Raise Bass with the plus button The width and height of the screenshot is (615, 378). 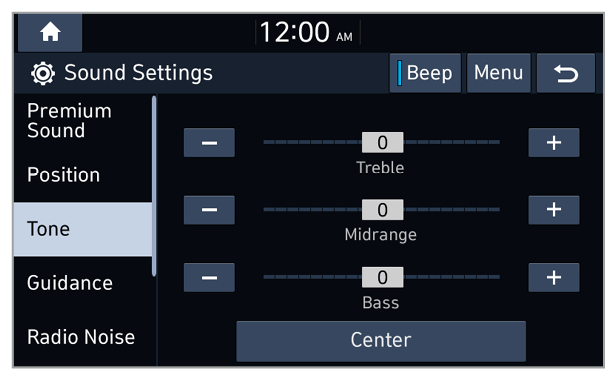553,278
